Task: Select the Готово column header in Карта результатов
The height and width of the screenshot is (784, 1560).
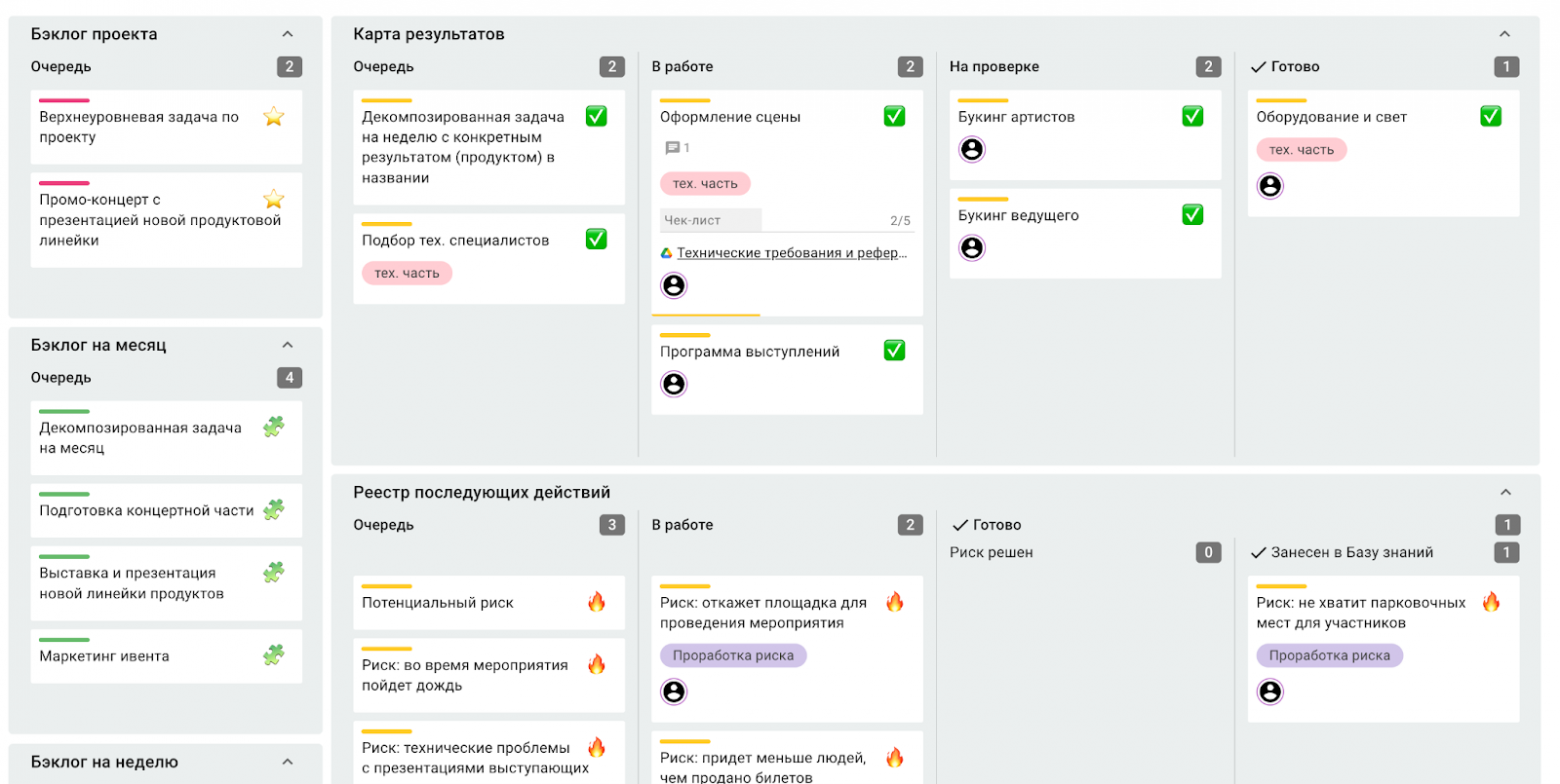Action: coord(1286,66)
